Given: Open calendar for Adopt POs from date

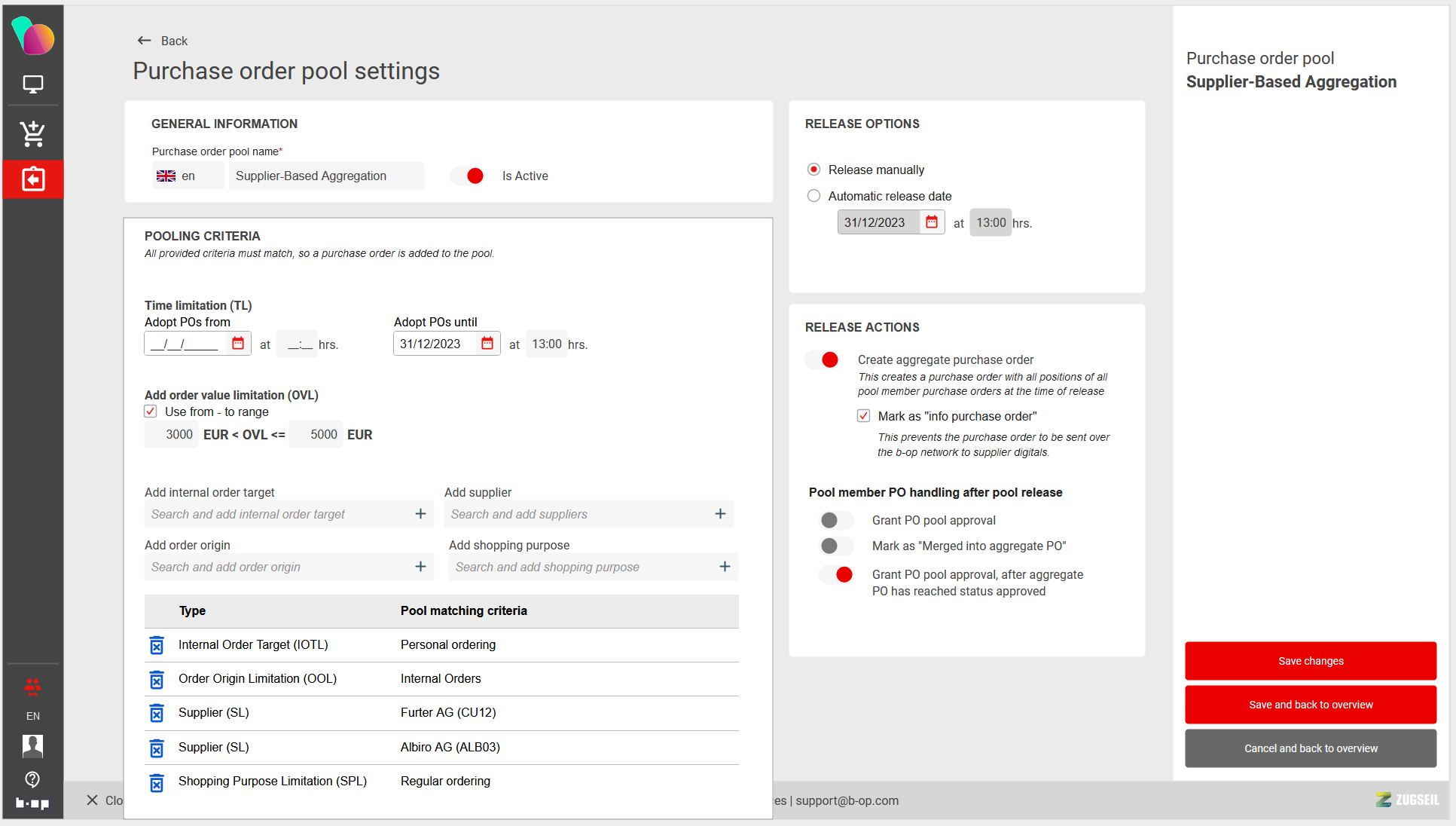Looking at the screenshot, I should pyautogui.click(x=238, y=344).
